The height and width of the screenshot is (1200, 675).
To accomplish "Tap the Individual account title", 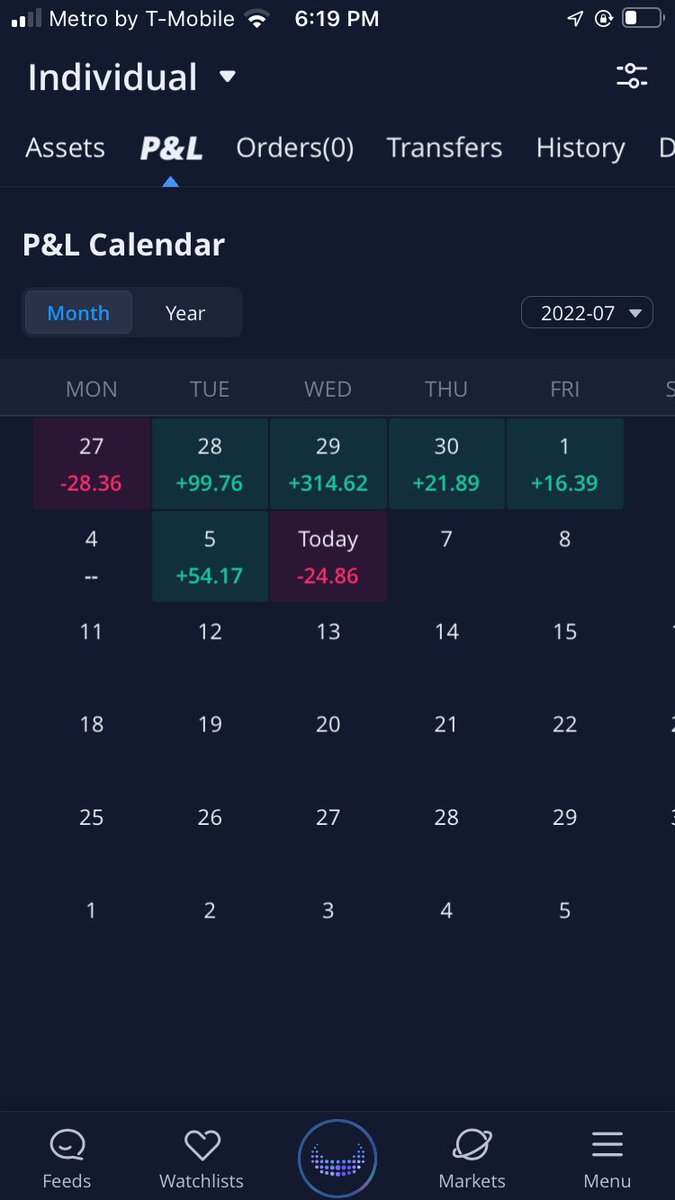I will point(112,77).
